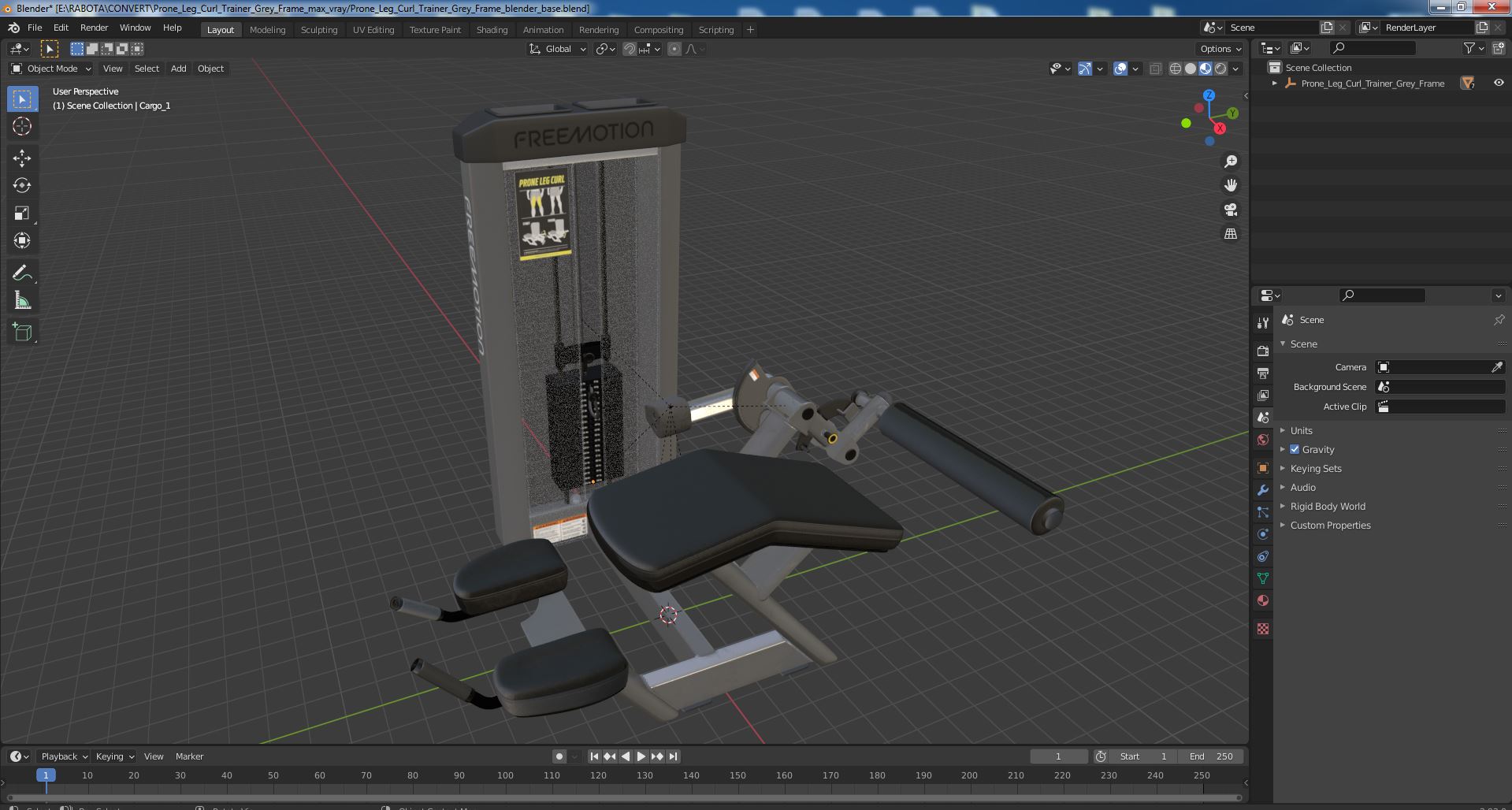Open the Object Data properties tab
The width and height of the screenshot is (1512, 810).
coord(1263,578)
